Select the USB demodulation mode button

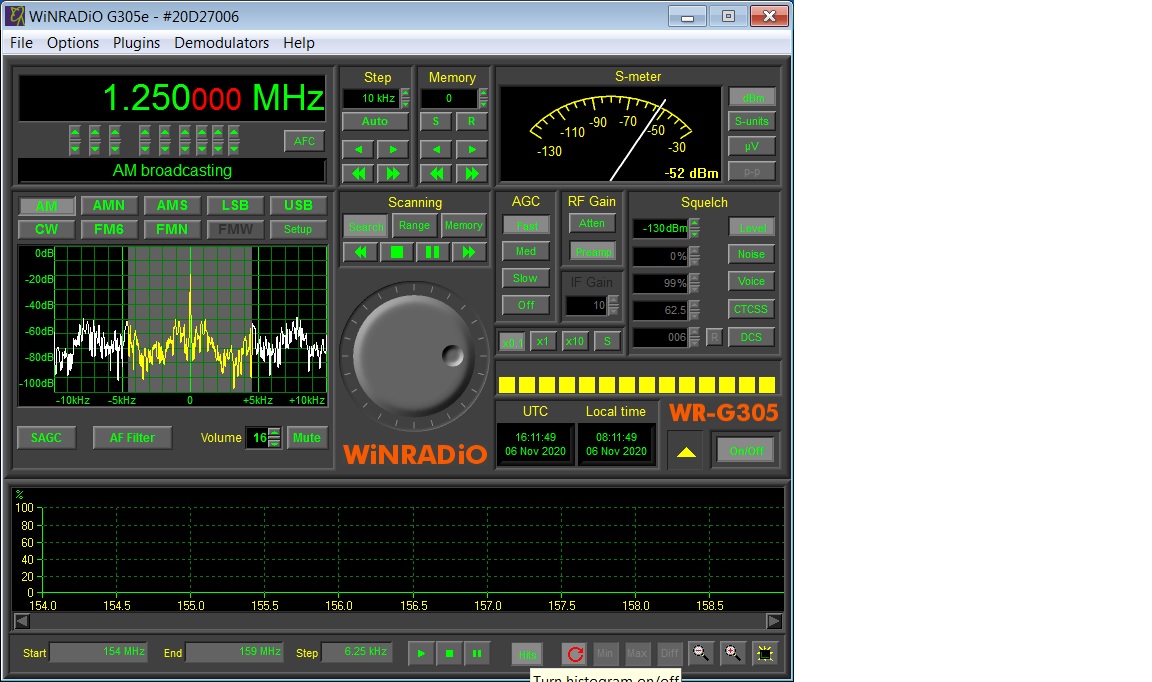298,205
